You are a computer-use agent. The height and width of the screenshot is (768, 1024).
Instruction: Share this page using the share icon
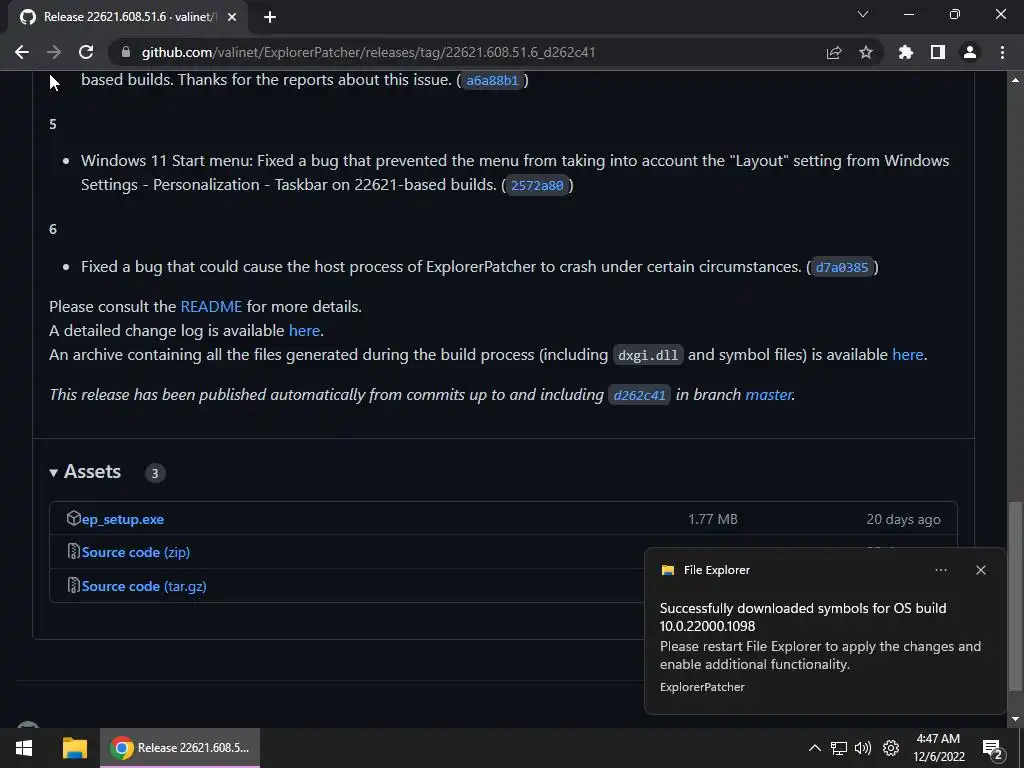[834, 52]
